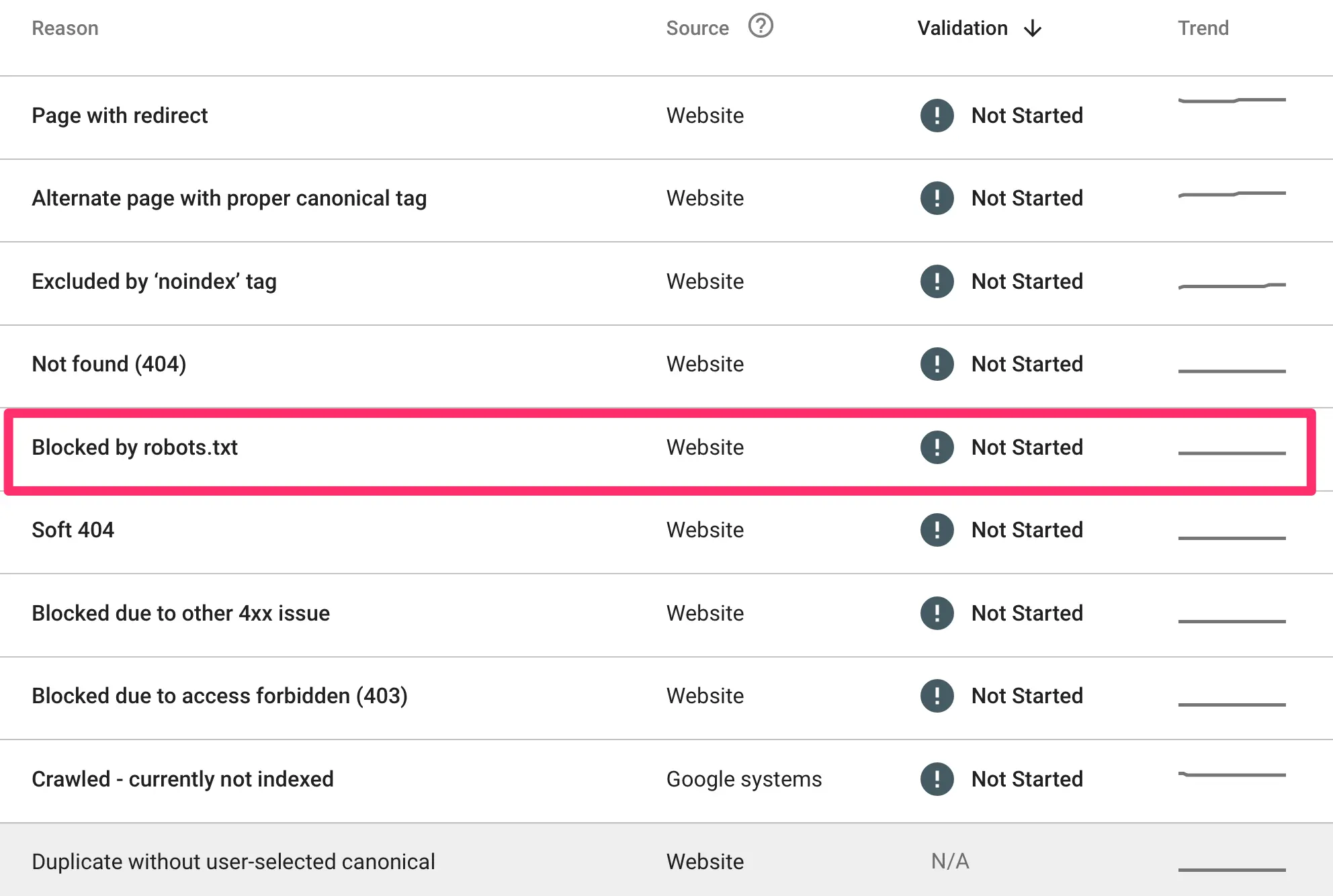1333x896 pixels.
Task: Click the exclamation icon in the Blocked by robots.txt row
Action: tap(937, 447)
